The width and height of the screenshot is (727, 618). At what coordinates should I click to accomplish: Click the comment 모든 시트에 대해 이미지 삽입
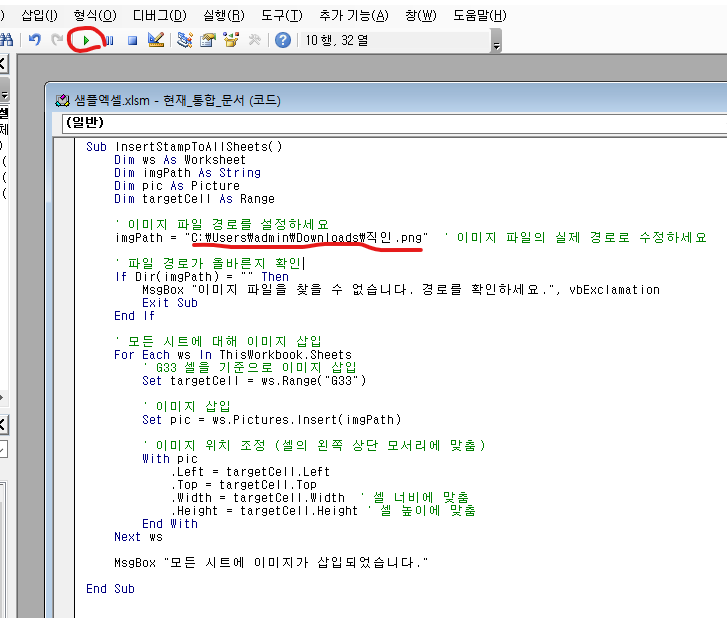pyautogui.click(x=218, y=341)
